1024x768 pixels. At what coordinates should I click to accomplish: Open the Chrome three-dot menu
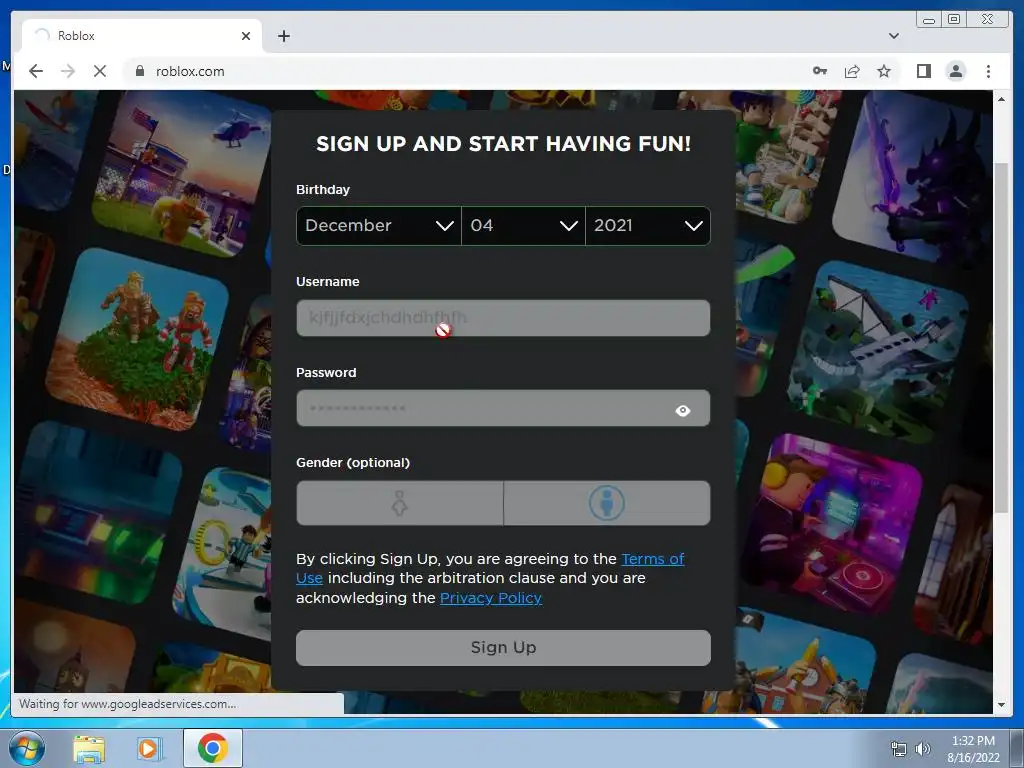[x=988, y=71]
